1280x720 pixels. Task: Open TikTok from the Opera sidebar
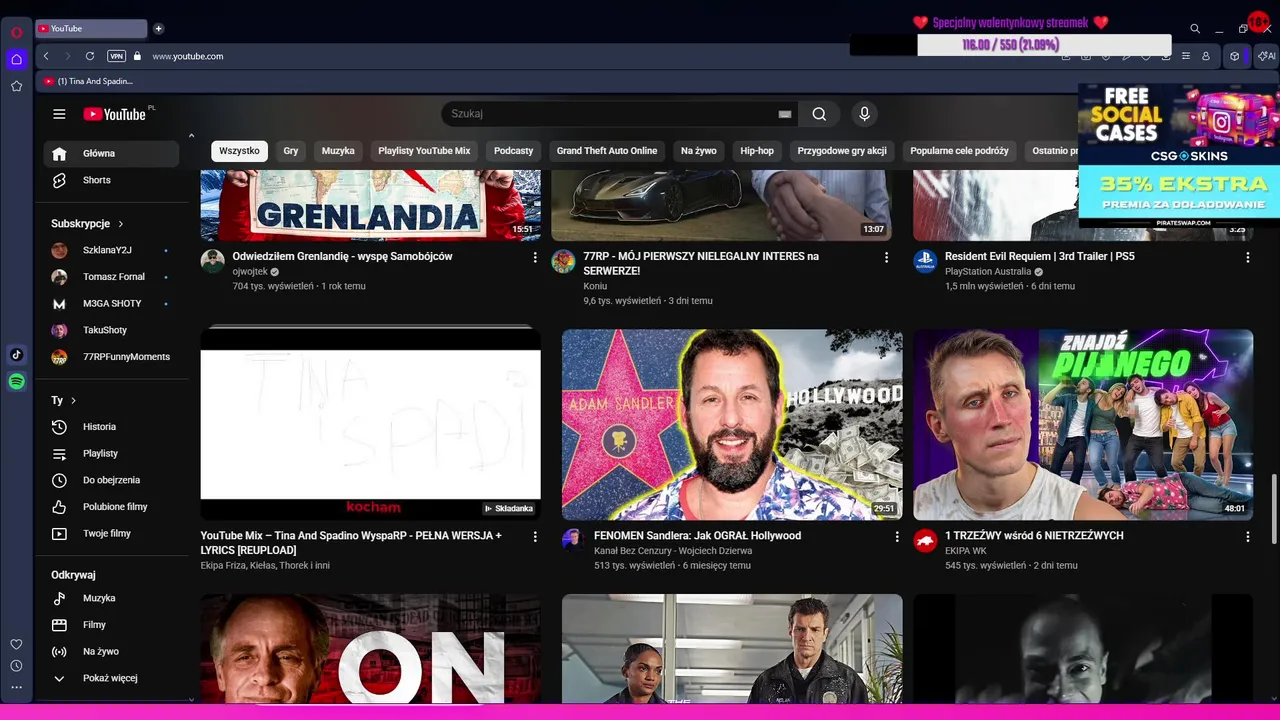pos(16,355)
